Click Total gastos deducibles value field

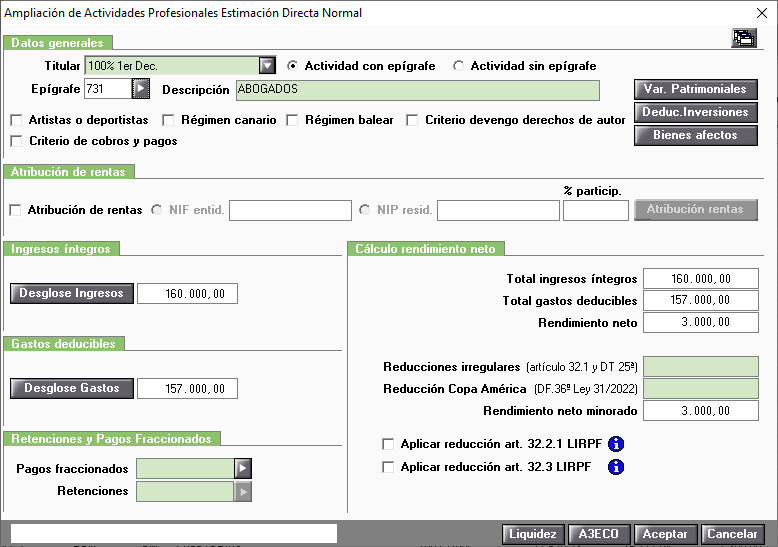click(x=701, y=300)
